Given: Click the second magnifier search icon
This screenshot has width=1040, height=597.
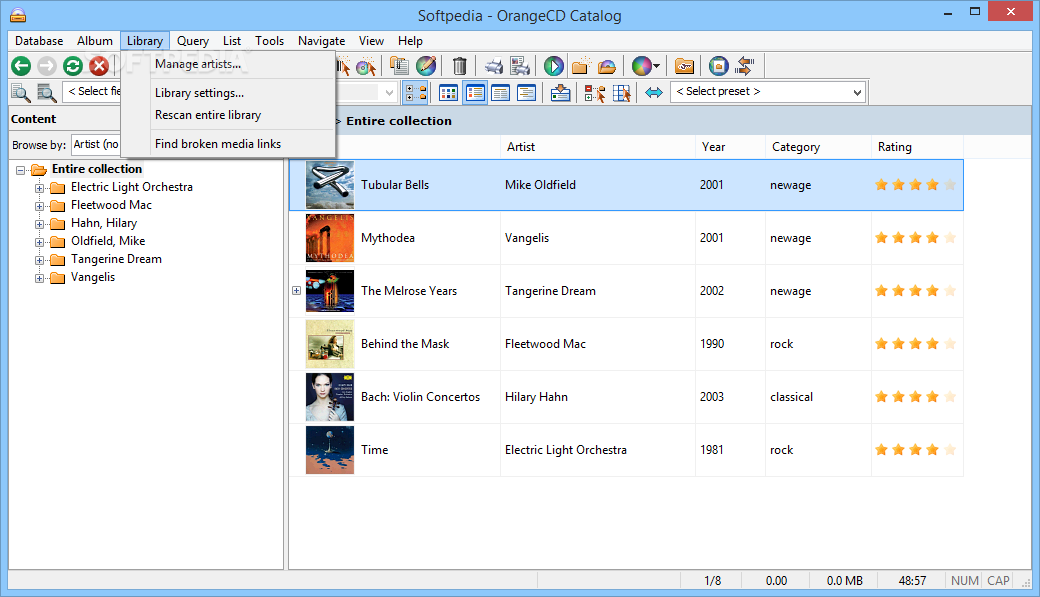Looking at the screenshot, I should tap(46, 93).
